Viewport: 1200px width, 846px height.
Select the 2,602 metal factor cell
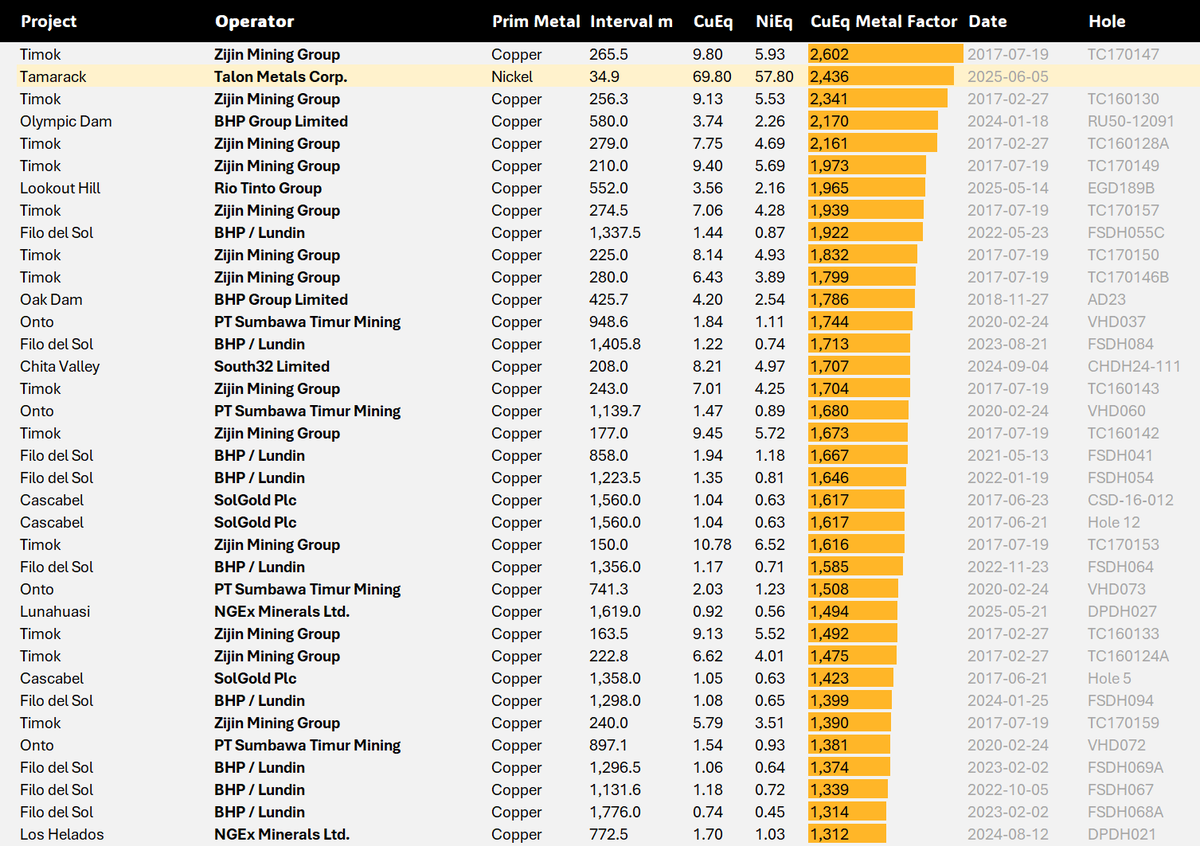(x=885, y=54)
